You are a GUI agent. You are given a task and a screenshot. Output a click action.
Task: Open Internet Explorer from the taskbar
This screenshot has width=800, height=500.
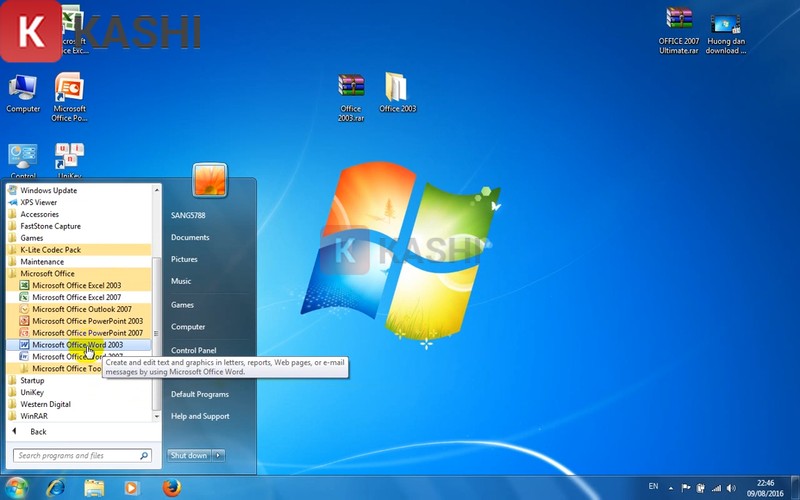[x=56, y=487]
